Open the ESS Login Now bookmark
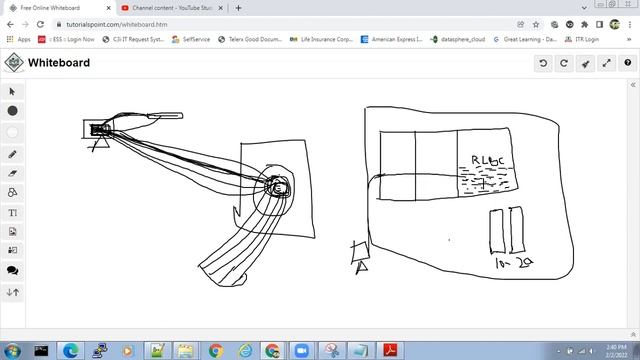This screenshot has width=640, height=360. 66,39
